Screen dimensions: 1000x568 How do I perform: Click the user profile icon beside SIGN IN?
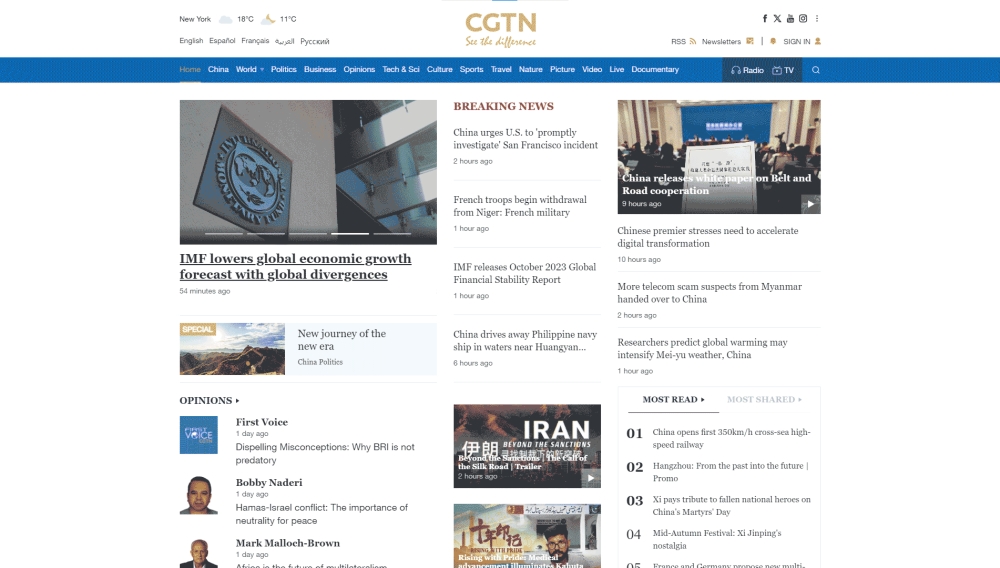(x=818, y=41)
